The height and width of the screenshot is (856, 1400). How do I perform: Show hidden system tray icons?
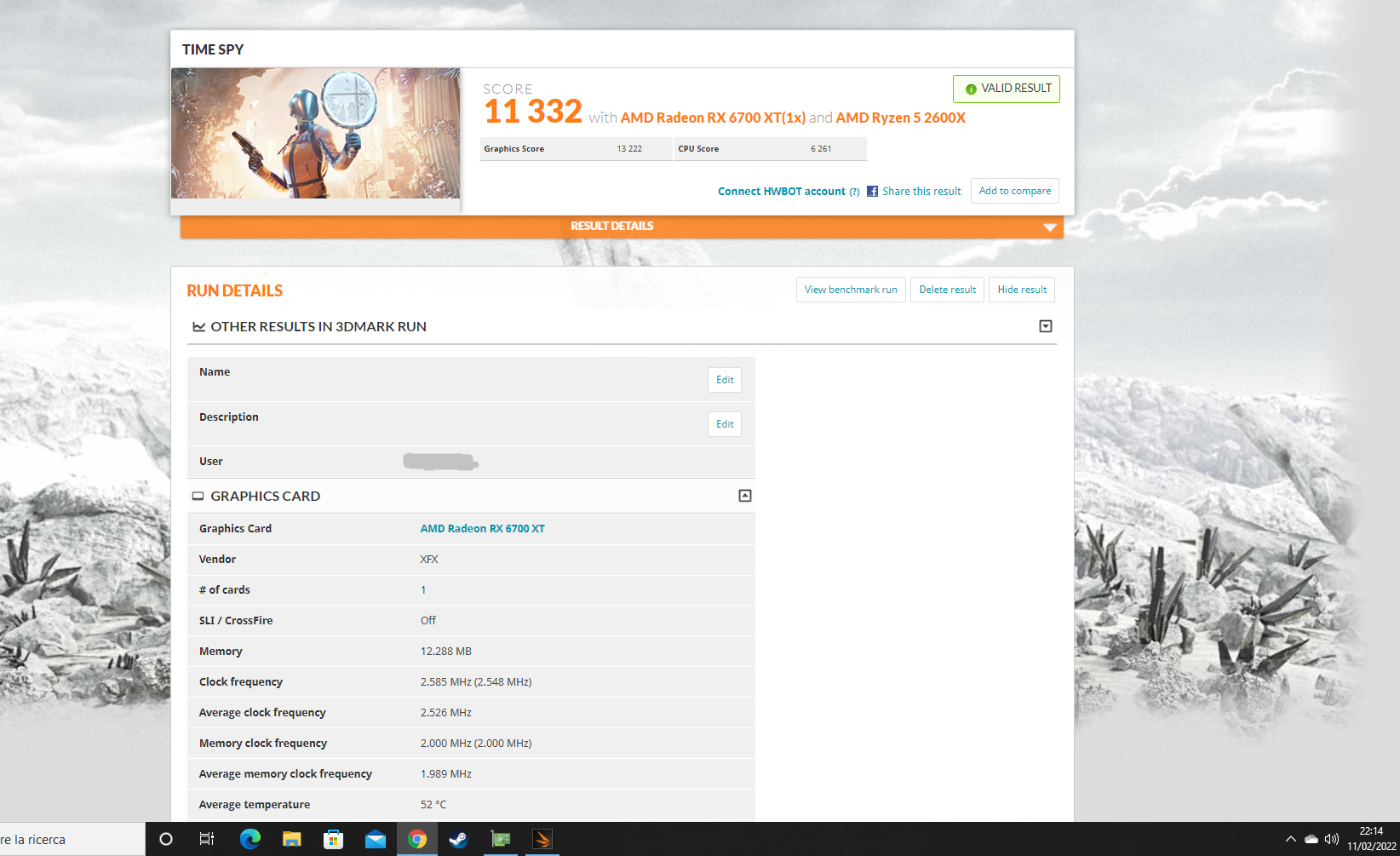(1290, 839)
